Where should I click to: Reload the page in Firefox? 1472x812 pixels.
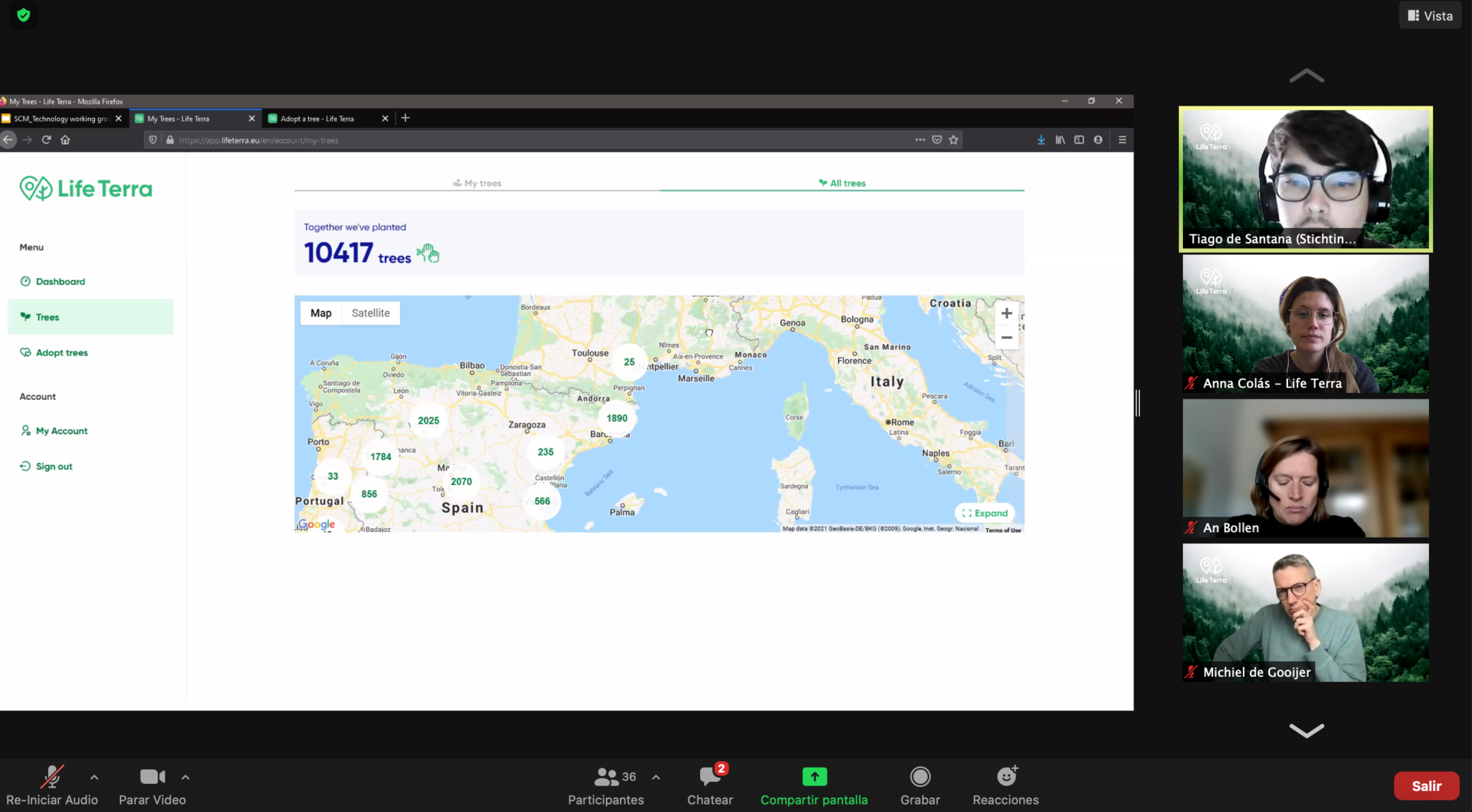(x=46, y=140)
